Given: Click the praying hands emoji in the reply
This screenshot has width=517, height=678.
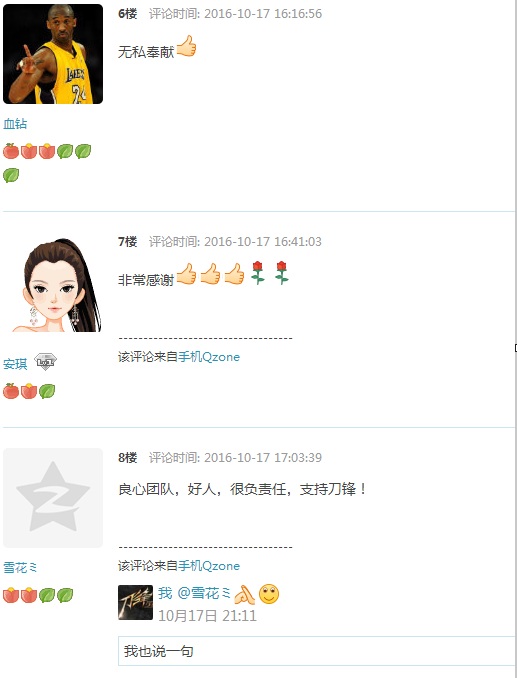Looking at the screenshot, I should pos(244,594).
